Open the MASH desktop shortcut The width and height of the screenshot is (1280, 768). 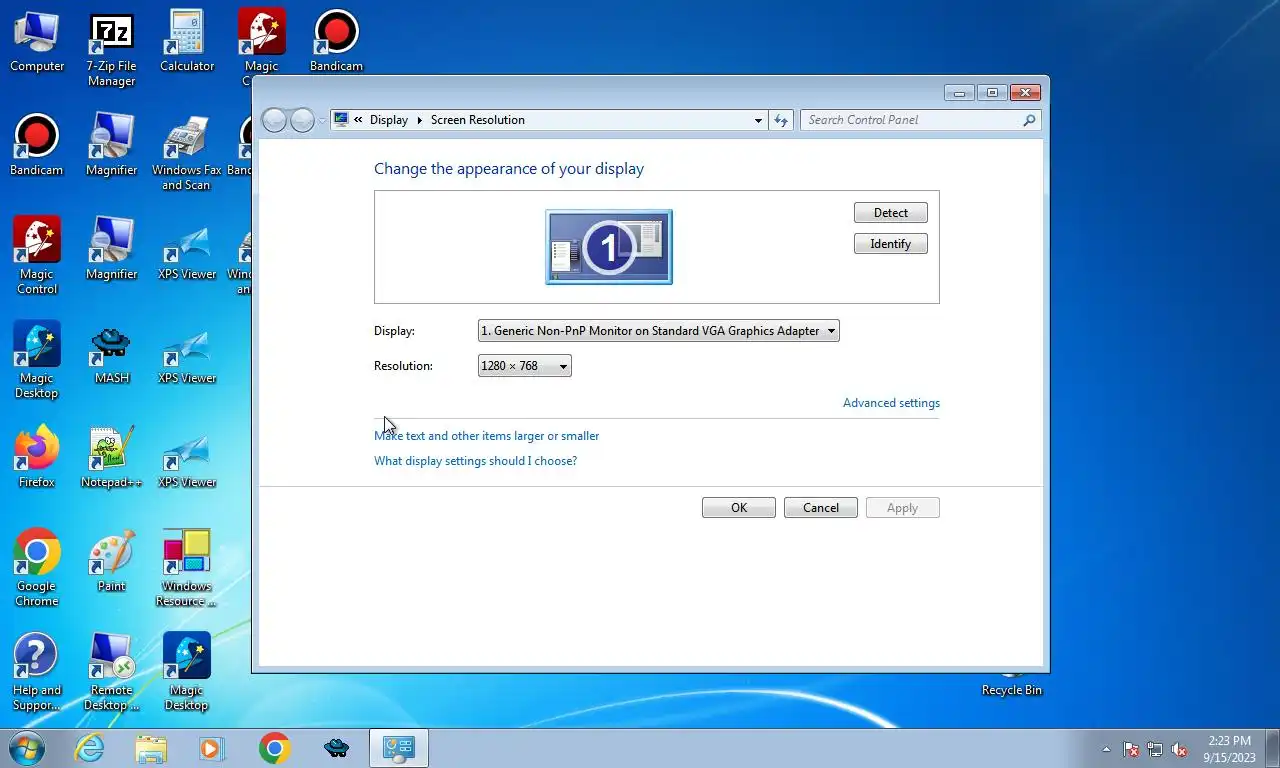(111, 354)
